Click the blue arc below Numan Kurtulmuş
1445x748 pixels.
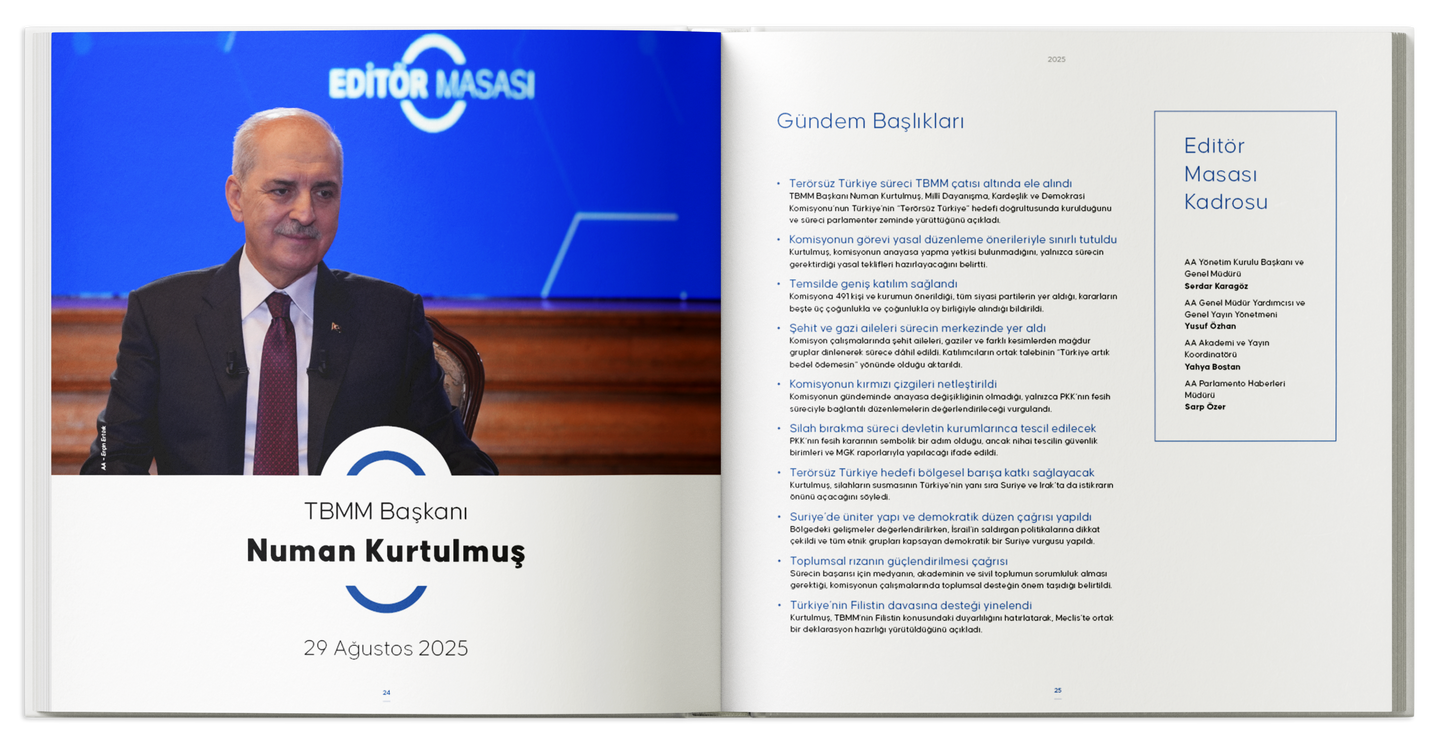[x=386, y=598]
